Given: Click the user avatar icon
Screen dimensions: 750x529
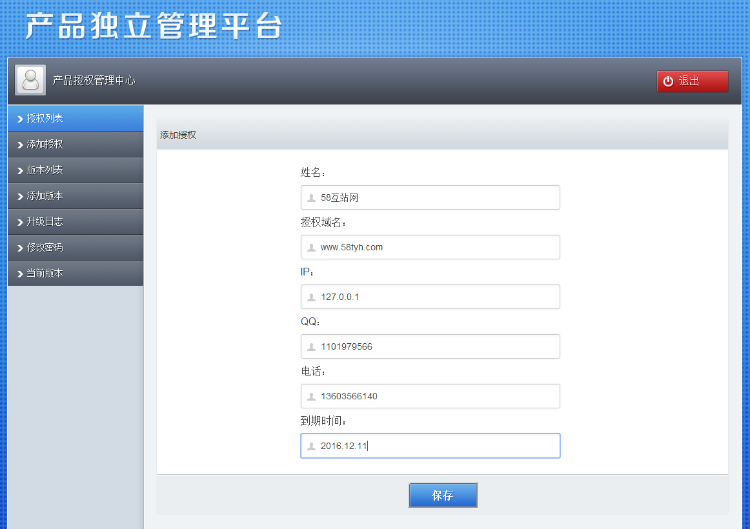Looking at the screenshot, I should point(31,80).
